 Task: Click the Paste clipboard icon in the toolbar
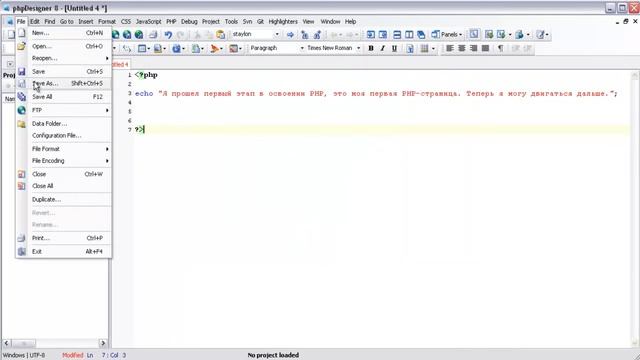220,35
